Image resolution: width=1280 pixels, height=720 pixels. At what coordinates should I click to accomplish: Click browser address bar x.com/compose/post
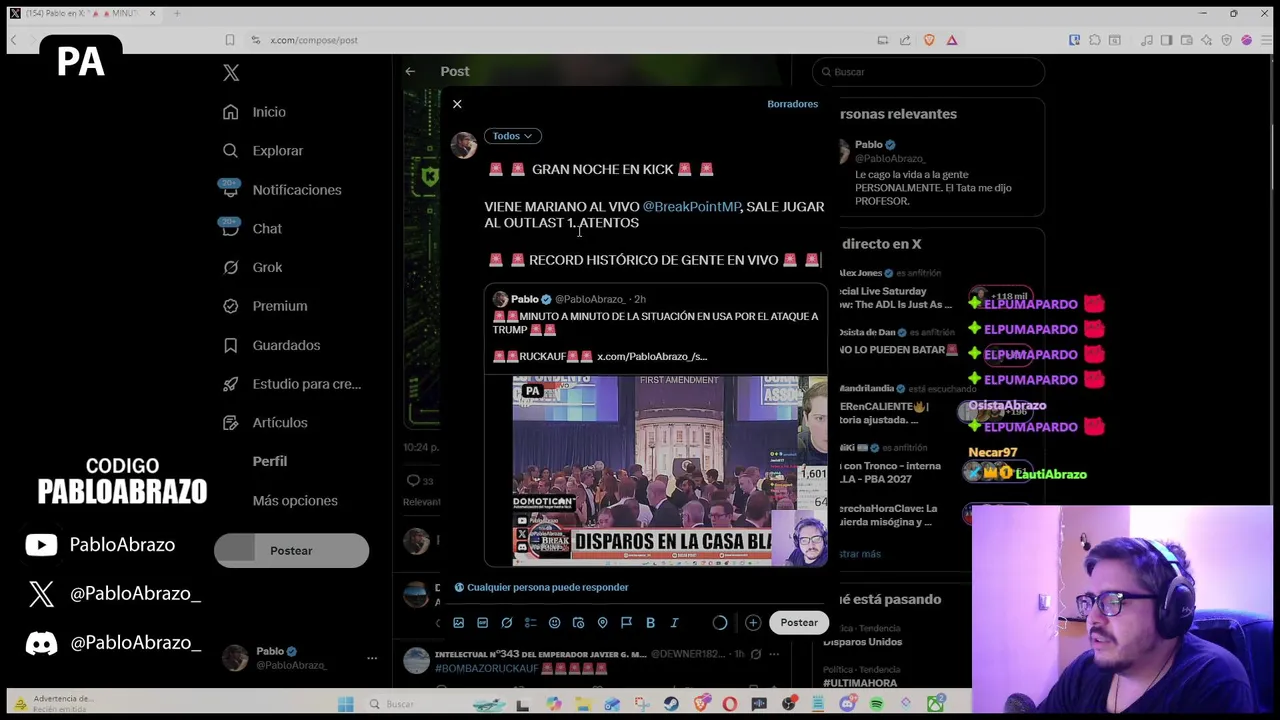click(313, 40)
